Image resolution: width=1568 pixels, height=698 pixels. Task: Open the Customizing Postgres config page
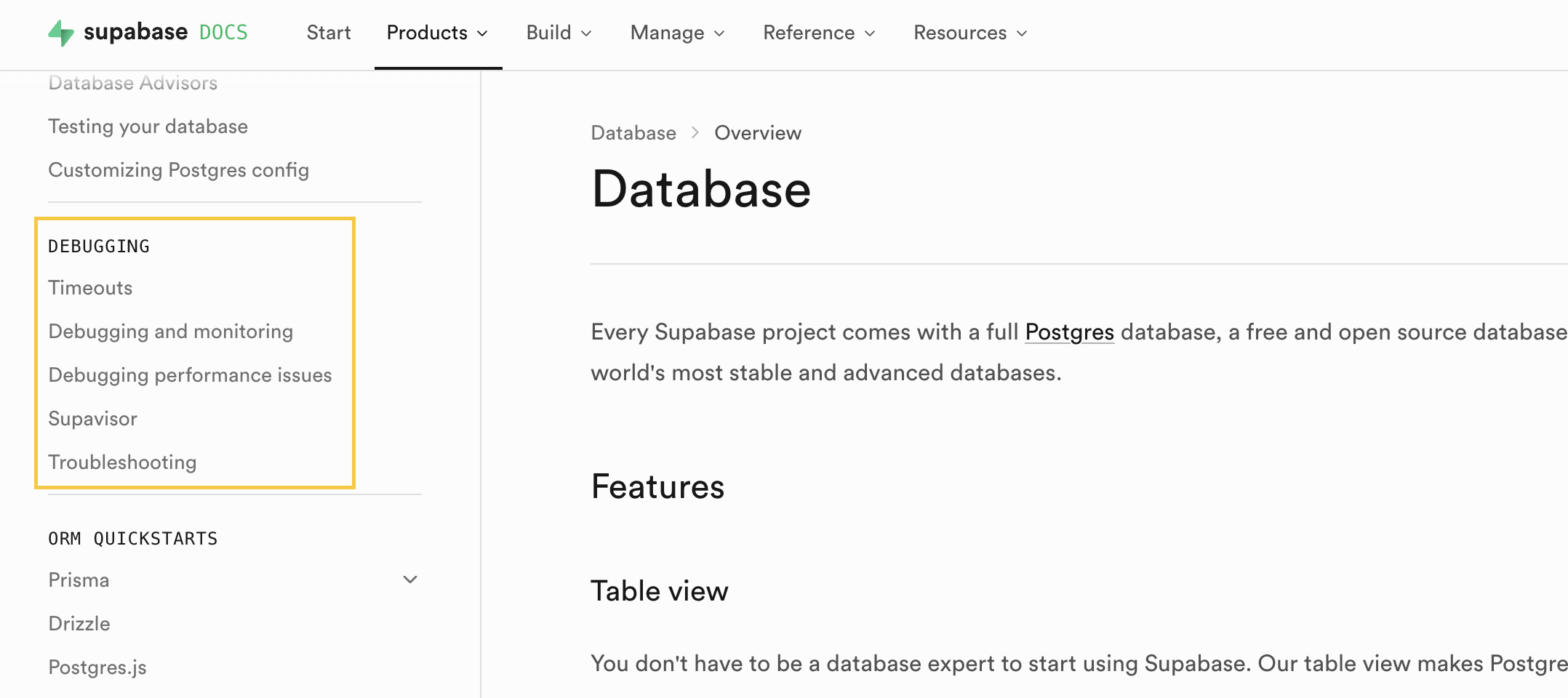178,169
